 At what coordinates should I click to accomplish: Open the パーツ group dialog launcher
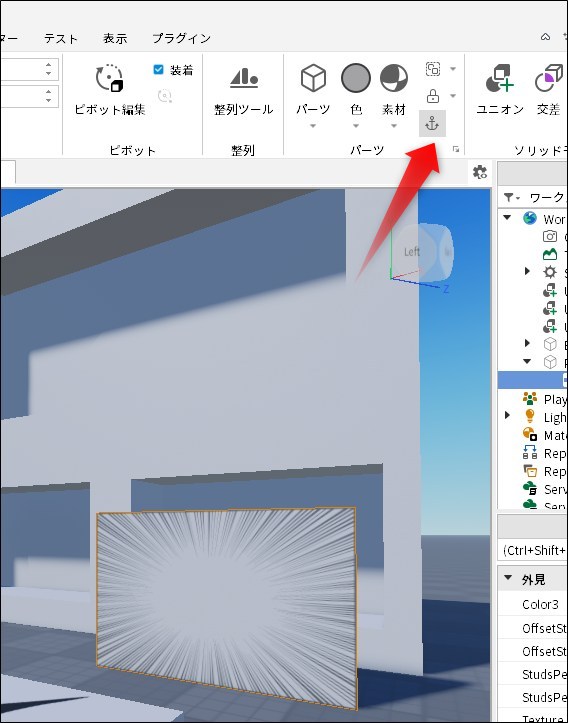click(456, 149)
